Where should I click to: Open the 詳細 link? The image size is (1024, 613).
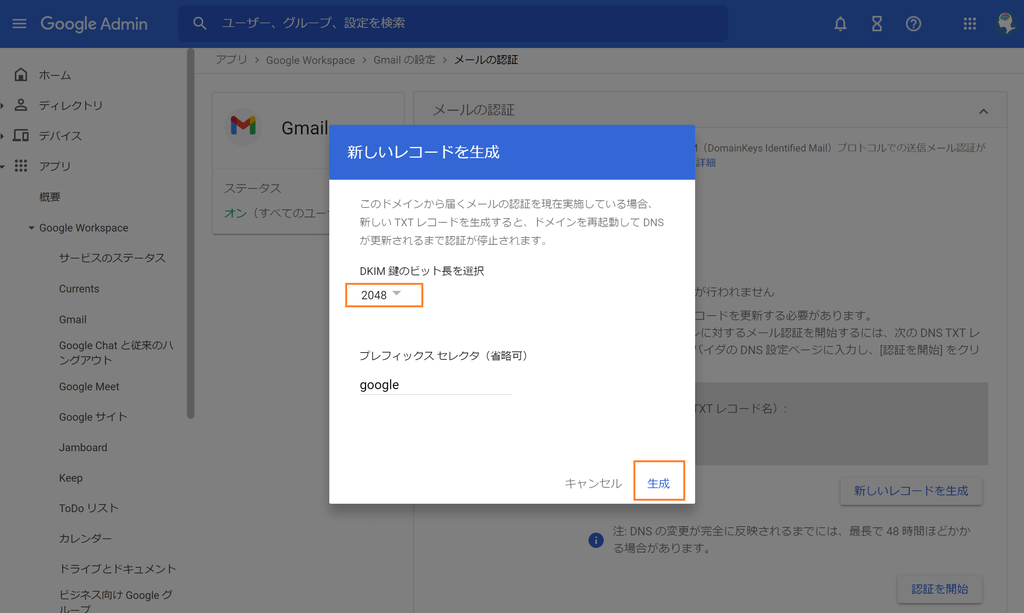705,163
